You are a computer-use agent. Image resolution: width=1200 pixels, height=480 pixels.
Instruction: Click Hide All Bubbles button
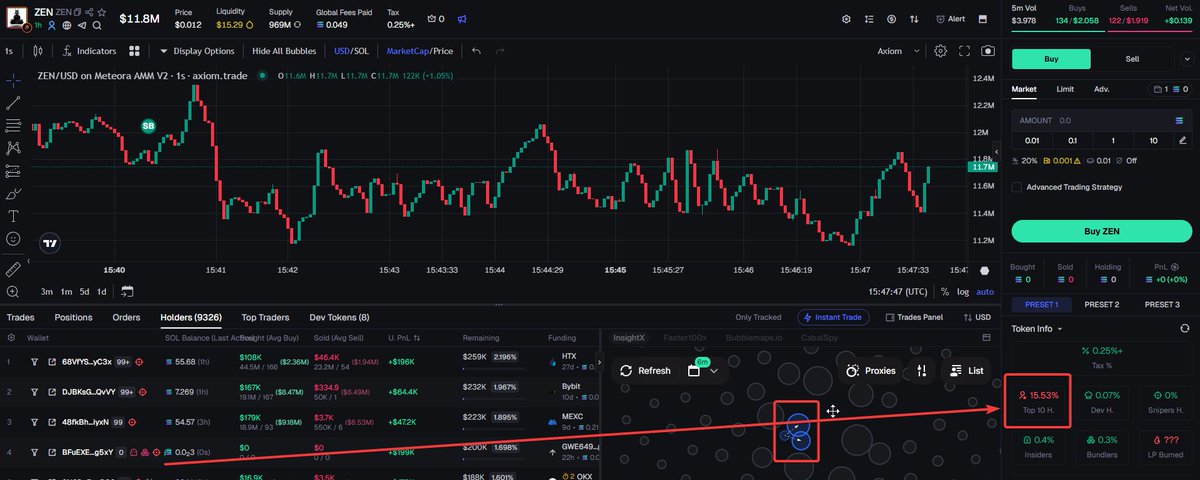[284, 51]
